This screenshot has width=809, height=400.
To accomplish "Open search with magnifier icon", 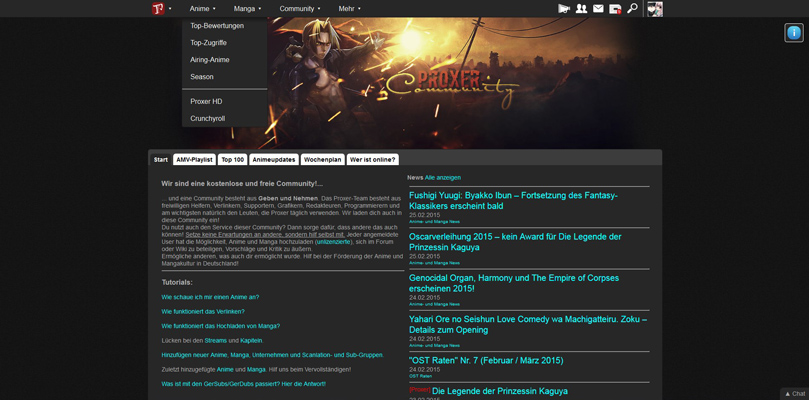I will [x=632, y=9].
